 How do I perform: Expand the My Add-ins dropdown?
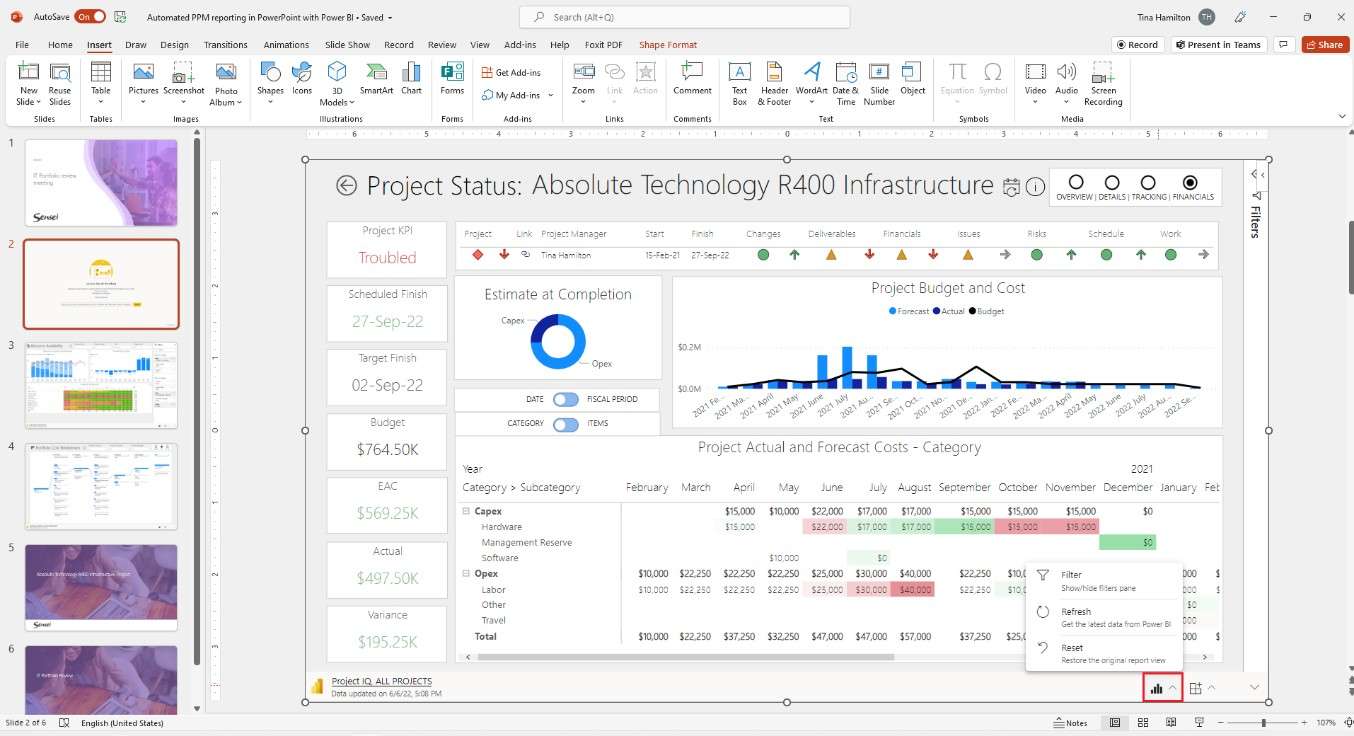(x=550, y=96)
